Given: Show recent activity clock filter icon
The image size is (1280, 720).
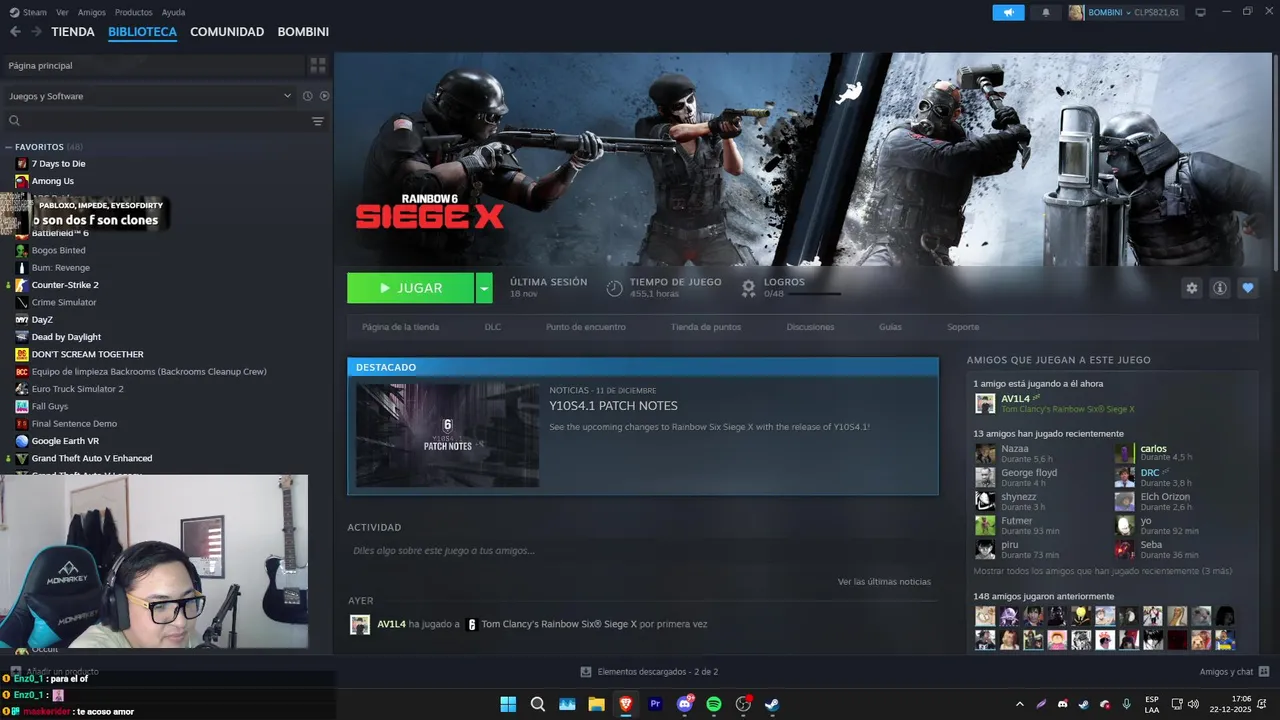Looking at the screenshot, I should (x=308, y=96).
